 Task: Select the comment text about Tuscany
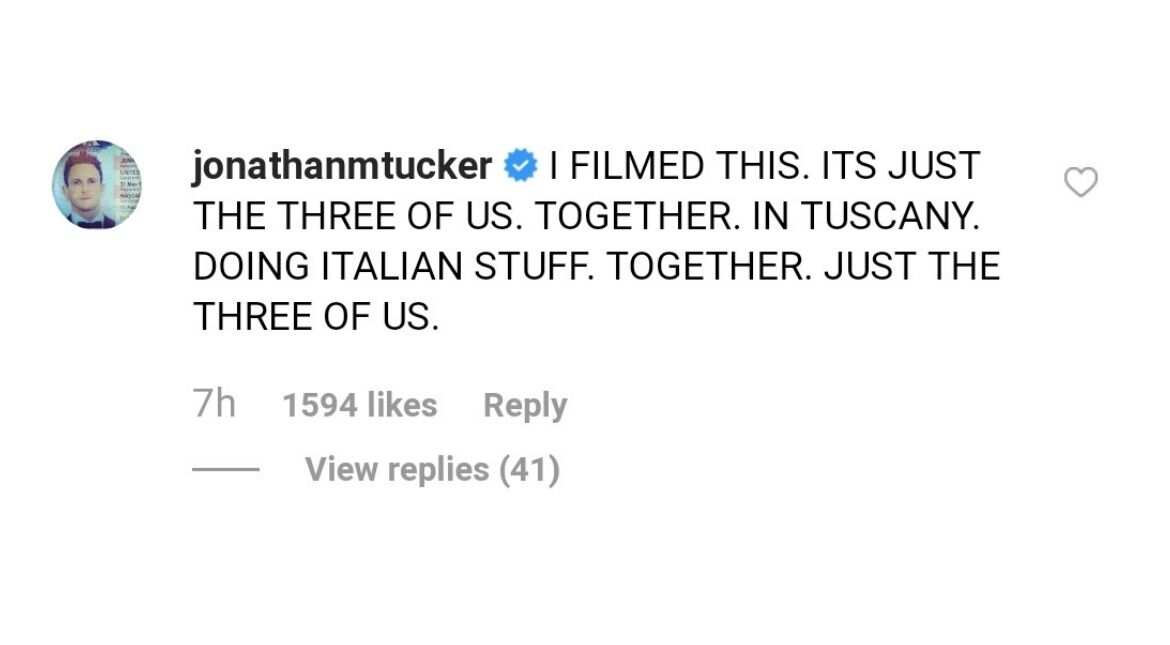pyautogui.click(x=596, y=241)
